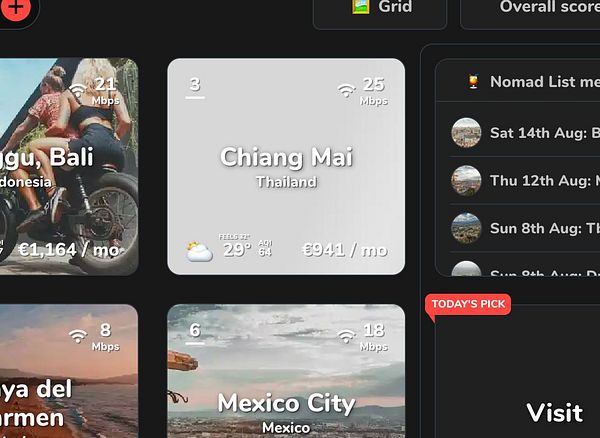
Task: Click the wifi icon on Playa del Carmen card
Action: click(78, 336)
